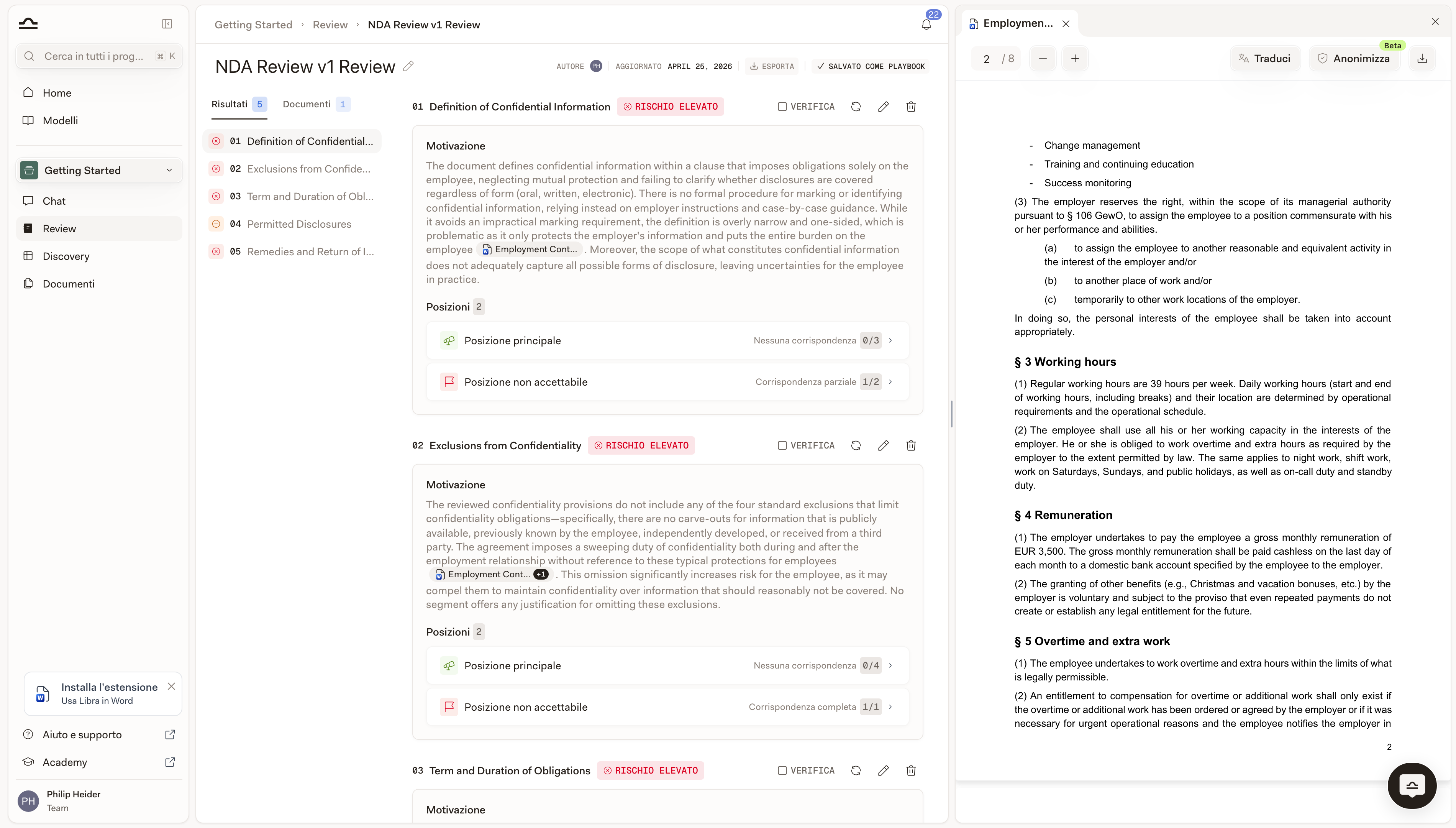
Task: Zoom in the document viewer
Action: click(1075, 59)
